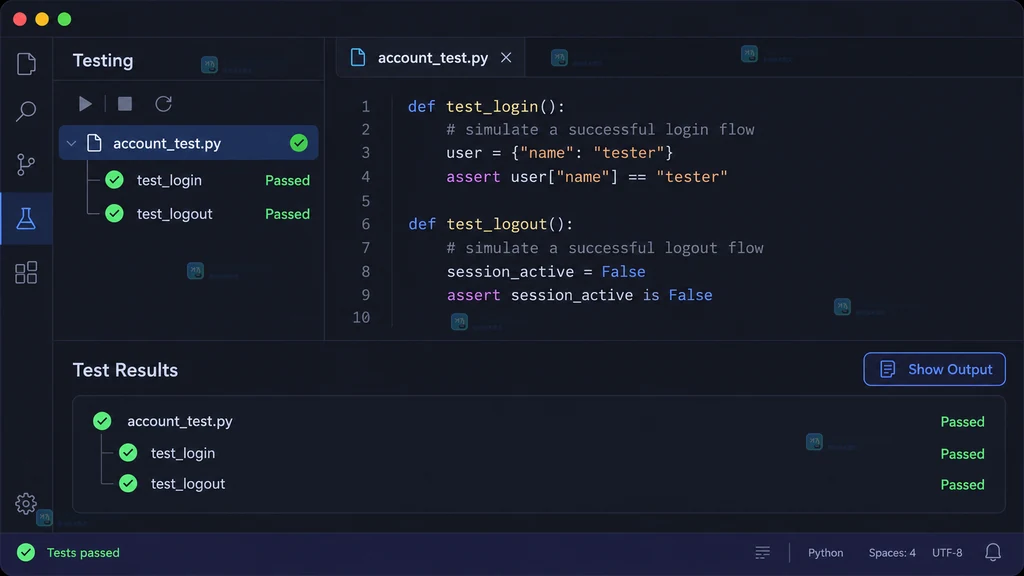Run all tests with the play icon

pos(85,104)
